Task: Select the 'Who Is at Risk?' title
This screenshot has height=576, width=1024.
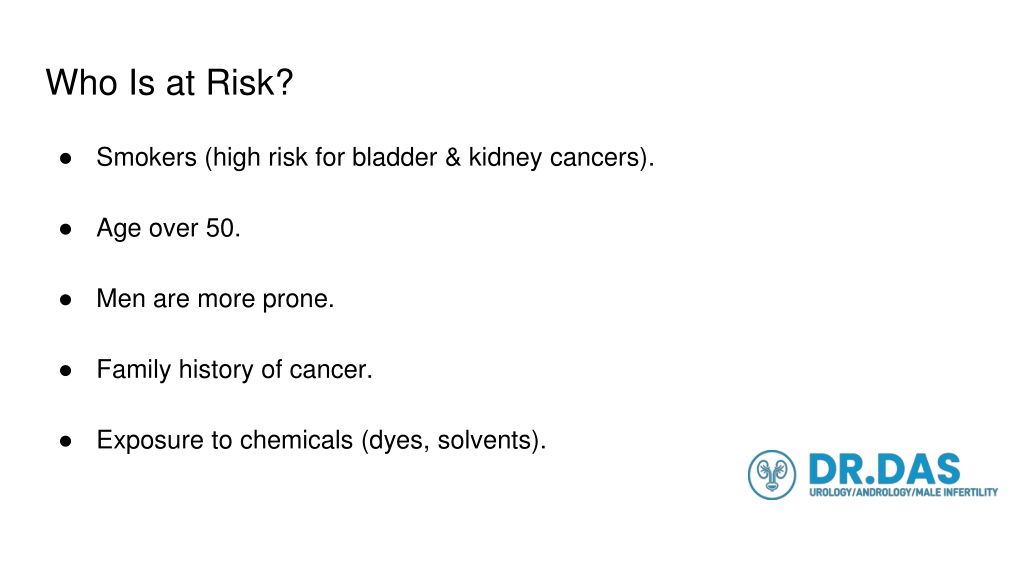Action: [x=169, y=83]
